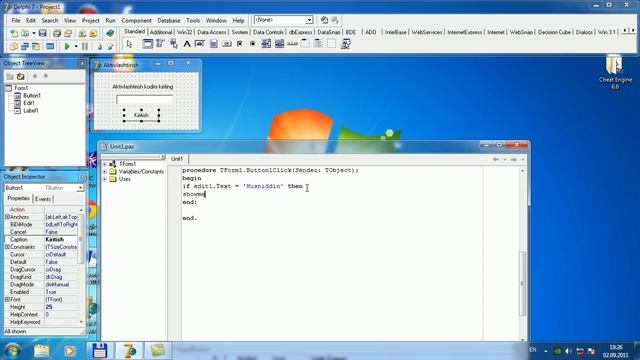
Task: Pick the MainMenu component in palette
Action: pyautogui.click(x=160, y=44)
